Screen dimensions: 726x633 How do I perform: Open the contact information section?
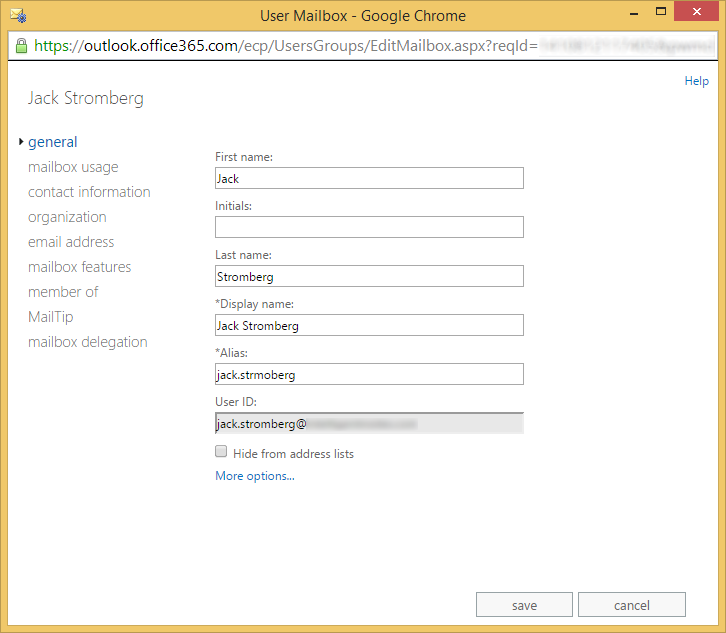(89, 192)
